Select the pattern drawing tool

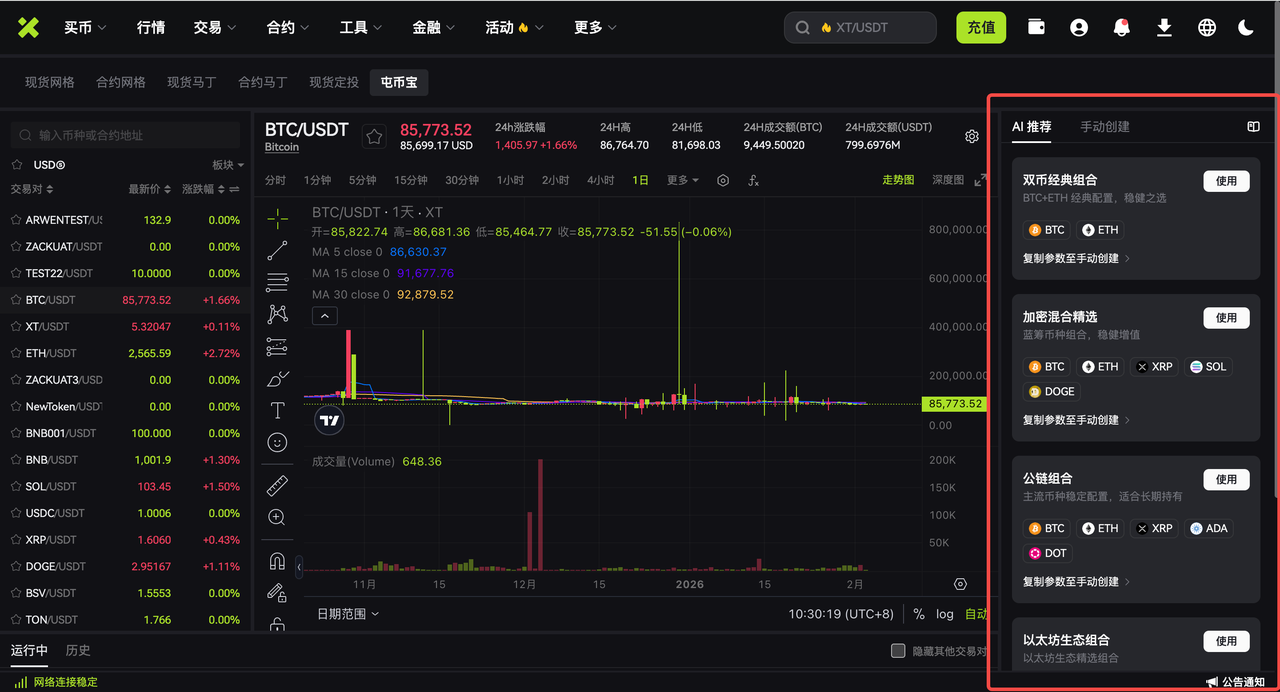point(277,314)
